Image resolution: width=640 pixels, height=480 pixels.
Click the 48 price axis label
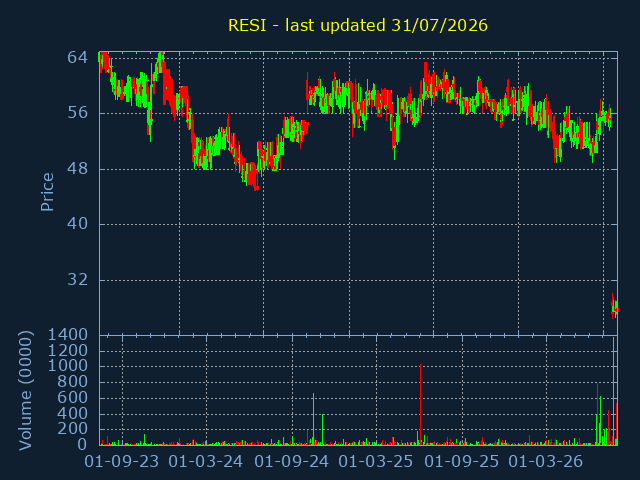coord(78,169)
